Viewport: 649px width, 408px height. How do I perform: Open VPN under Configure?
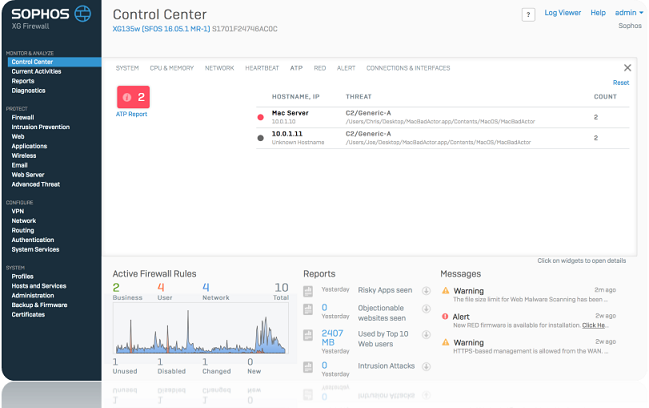[x=18, y=211]
